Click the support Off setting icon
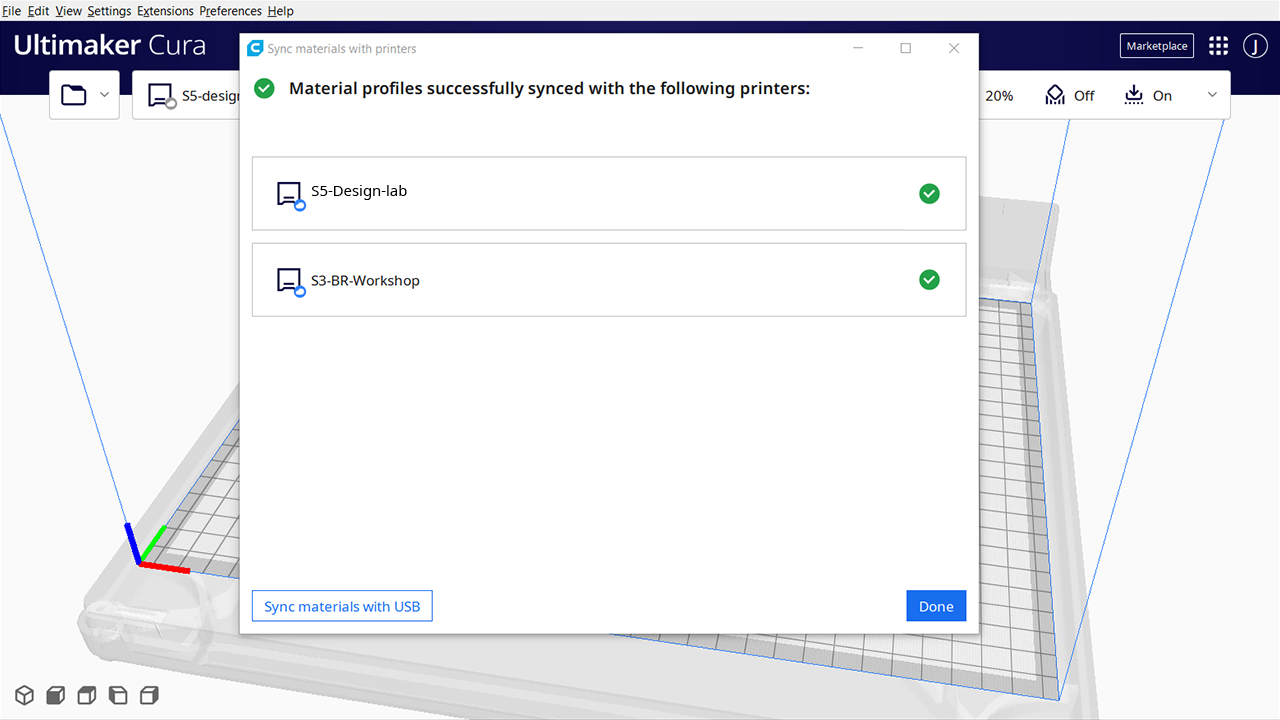This screenshot has width=1280, height=720. click(1055, 95)
